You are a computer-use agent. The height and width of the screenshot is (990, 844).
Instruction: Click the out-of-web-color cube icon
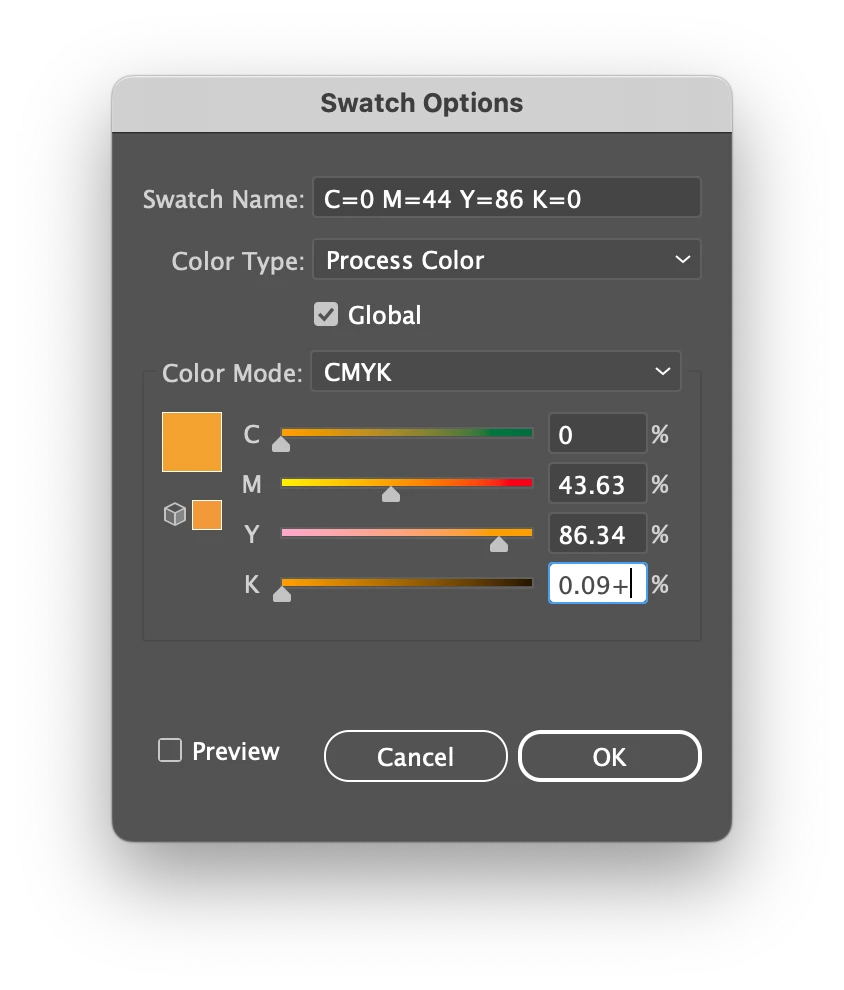point(175,515)
